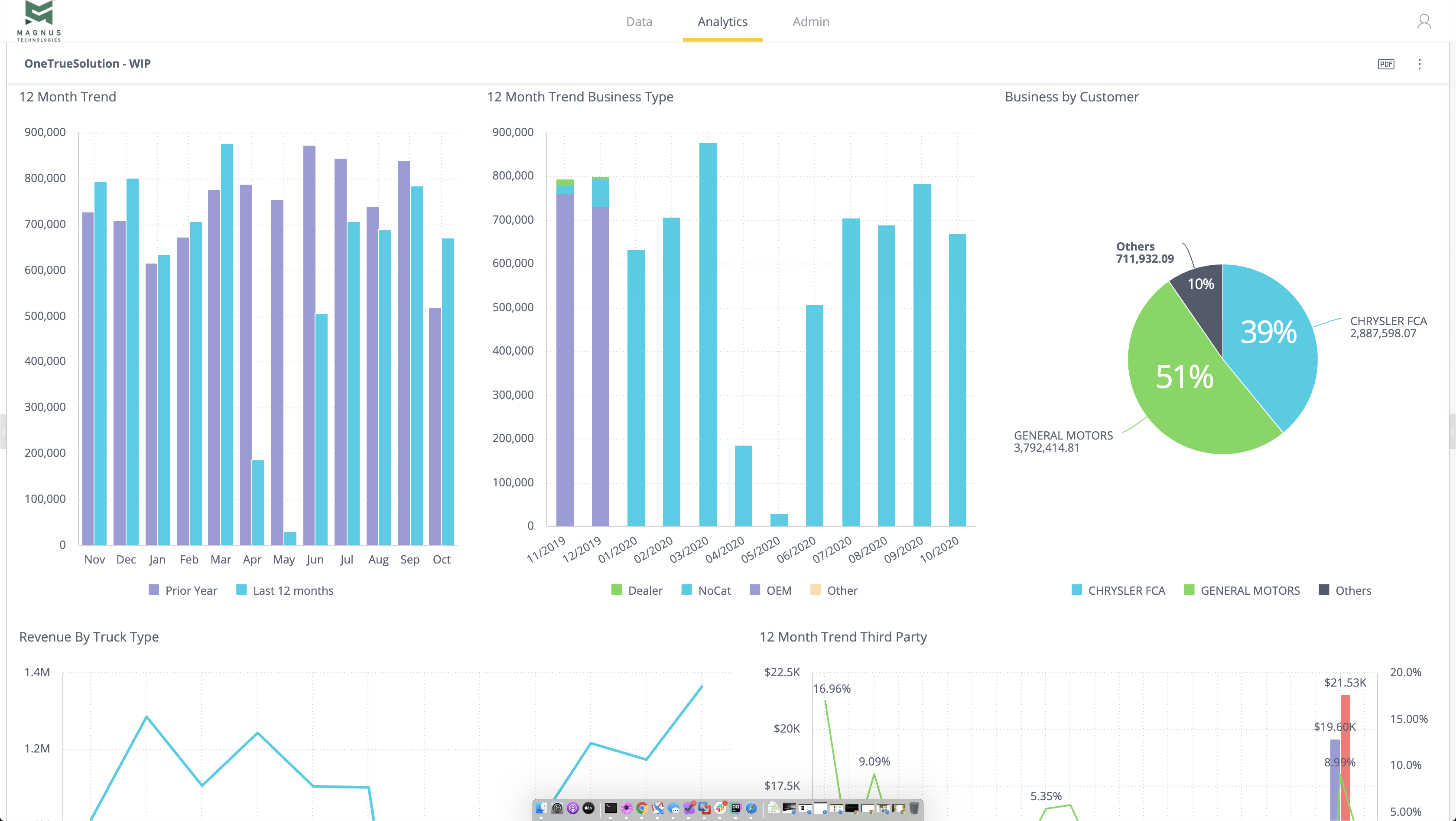Open the three-dot options menu
This screenshot has height=821, width=1456.
1420,64
